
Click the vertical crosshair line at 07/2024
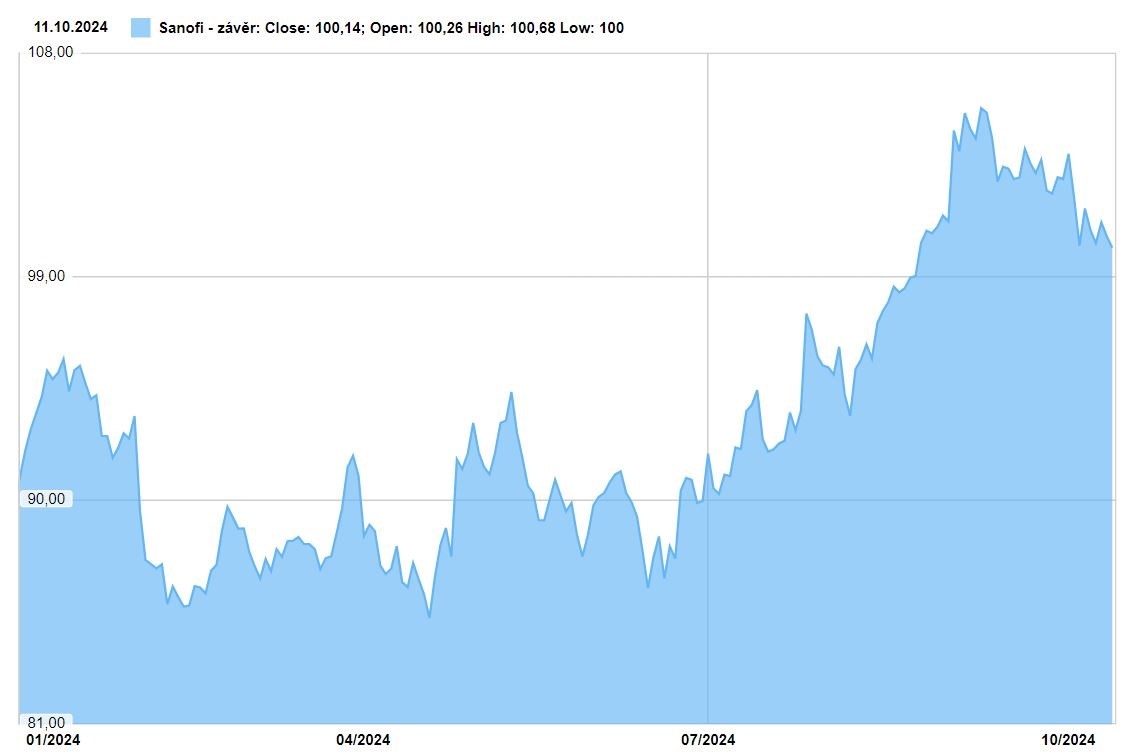pos(708,300)
